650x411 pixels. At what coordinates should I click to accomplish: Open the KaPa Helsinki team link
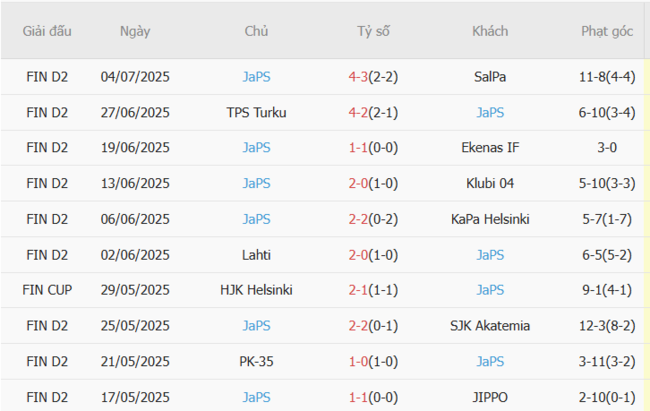[x=490, y=219]
